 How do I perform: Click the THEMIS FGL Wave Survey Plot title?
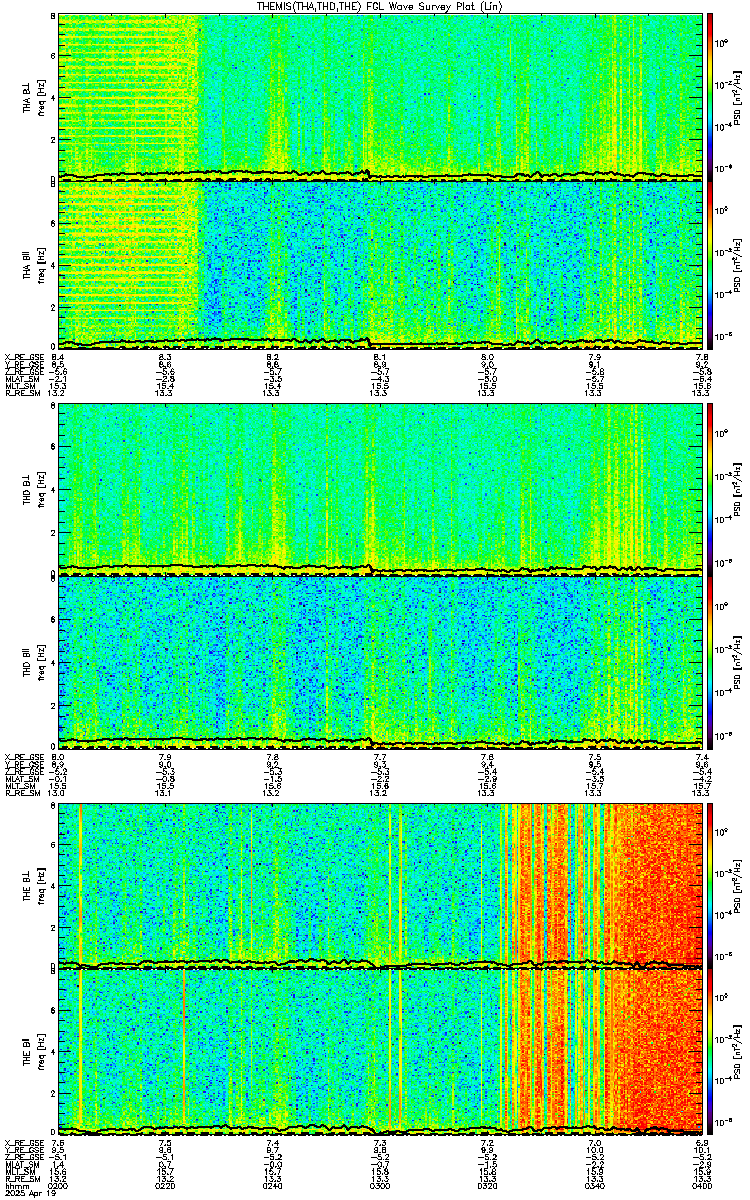coord(380,6)
